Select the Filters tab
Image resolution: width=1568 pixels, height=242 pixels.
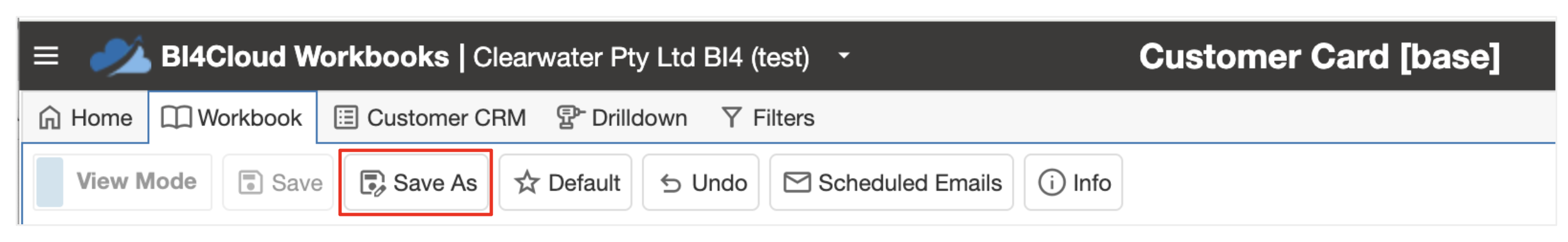(x=768, y=117)
